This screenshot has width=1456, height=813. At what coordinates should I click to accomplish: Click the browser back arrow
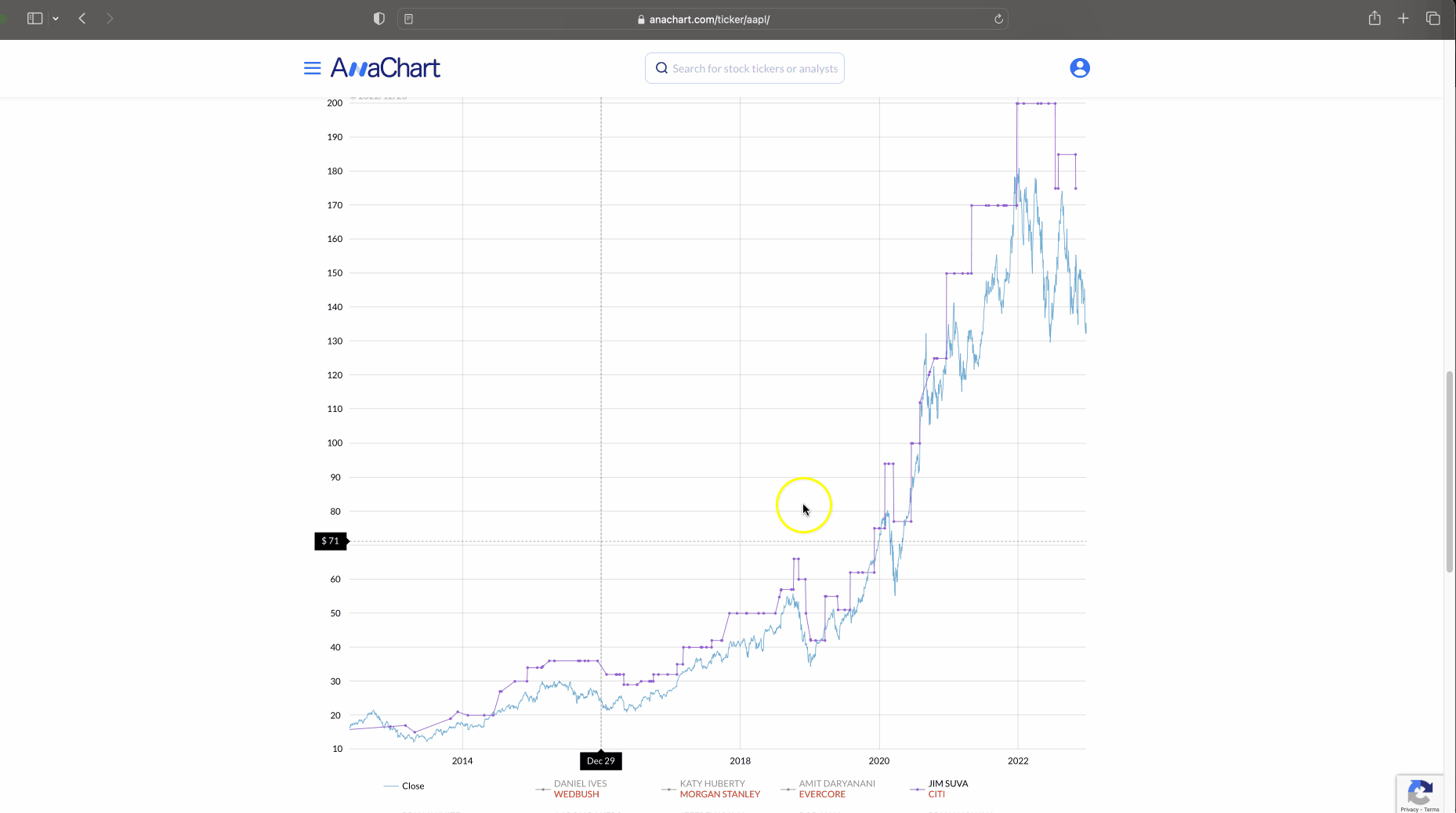(82, 18)
